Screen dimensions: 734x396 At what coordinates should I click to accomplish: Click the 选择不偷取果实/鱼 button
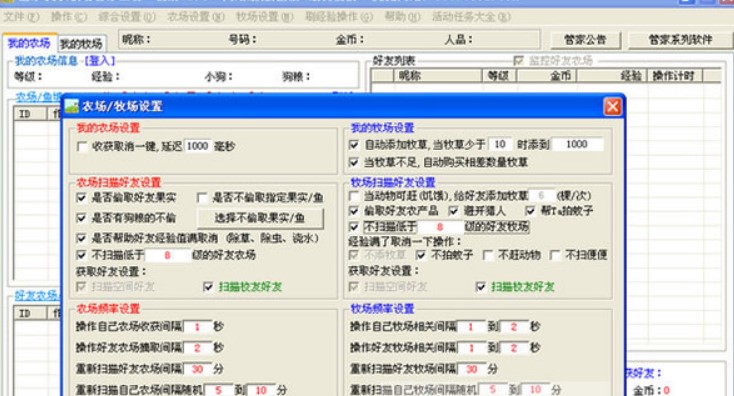[x=260, y=218]
